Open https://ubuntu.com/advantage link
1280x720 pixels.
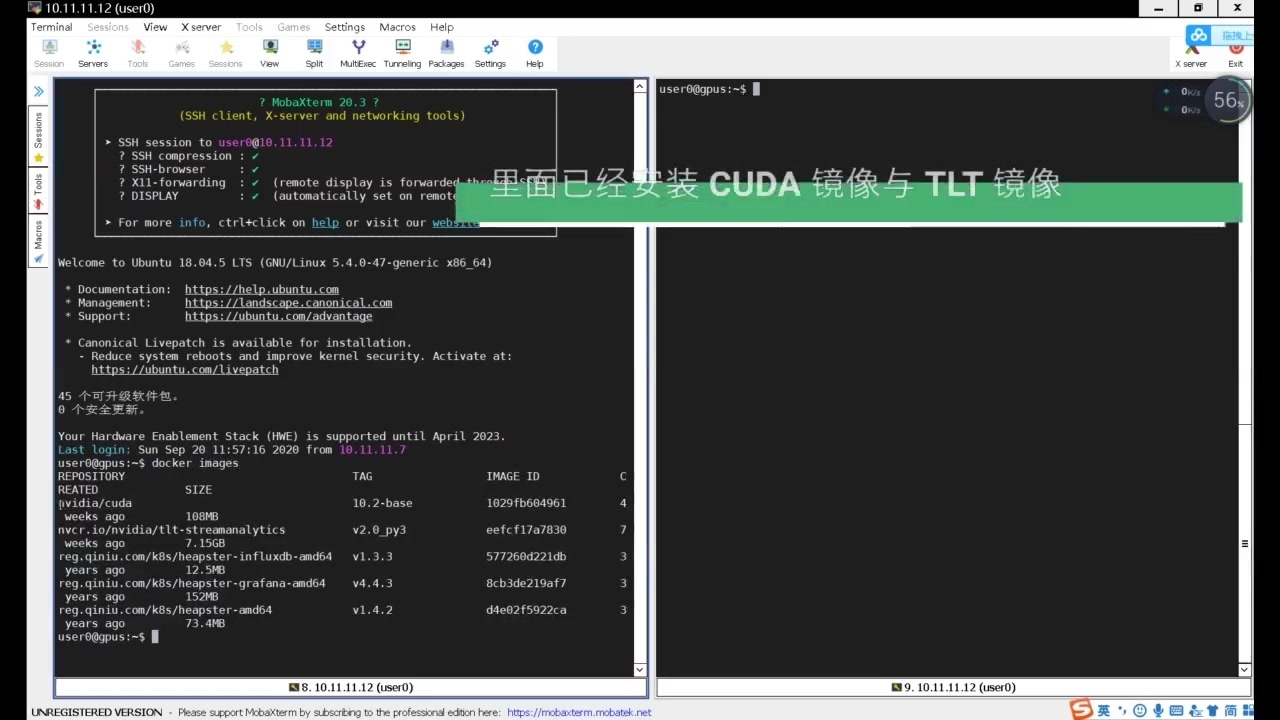(278, 316)
